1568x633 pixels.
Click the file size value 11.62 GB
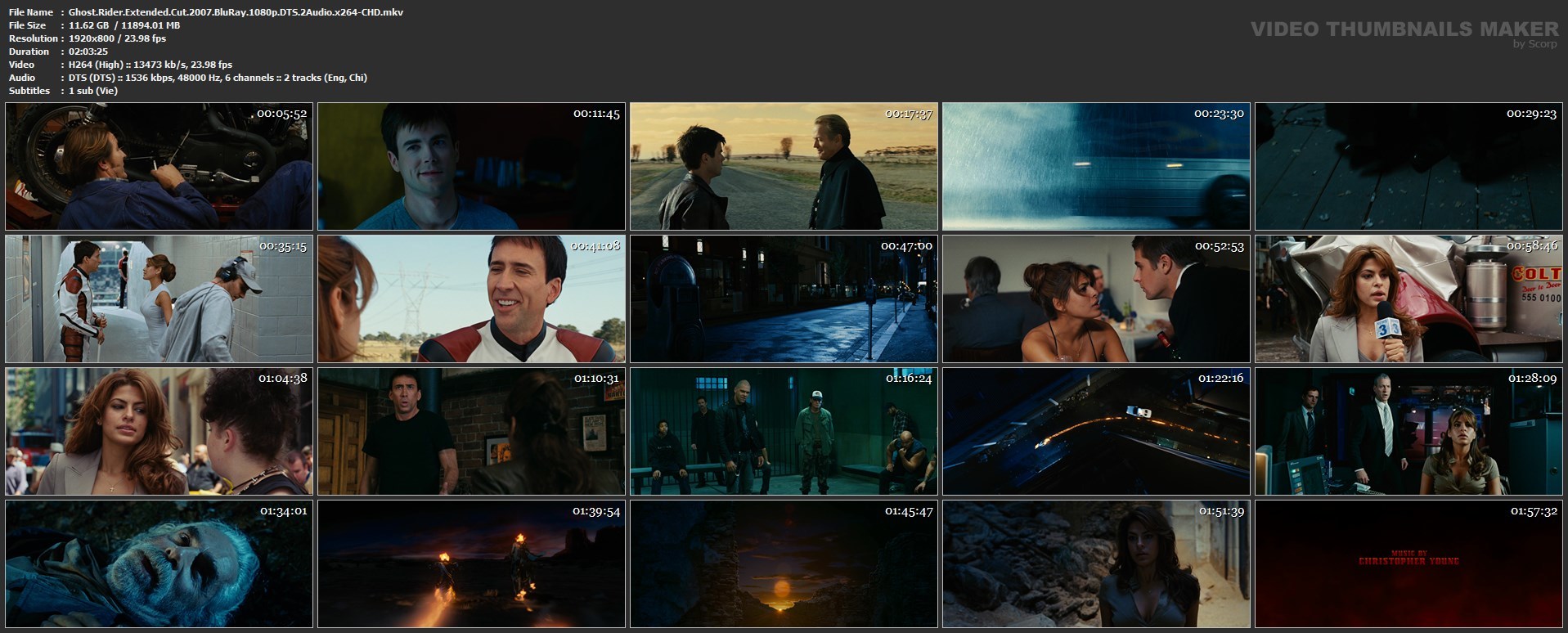tap(124, 25)
